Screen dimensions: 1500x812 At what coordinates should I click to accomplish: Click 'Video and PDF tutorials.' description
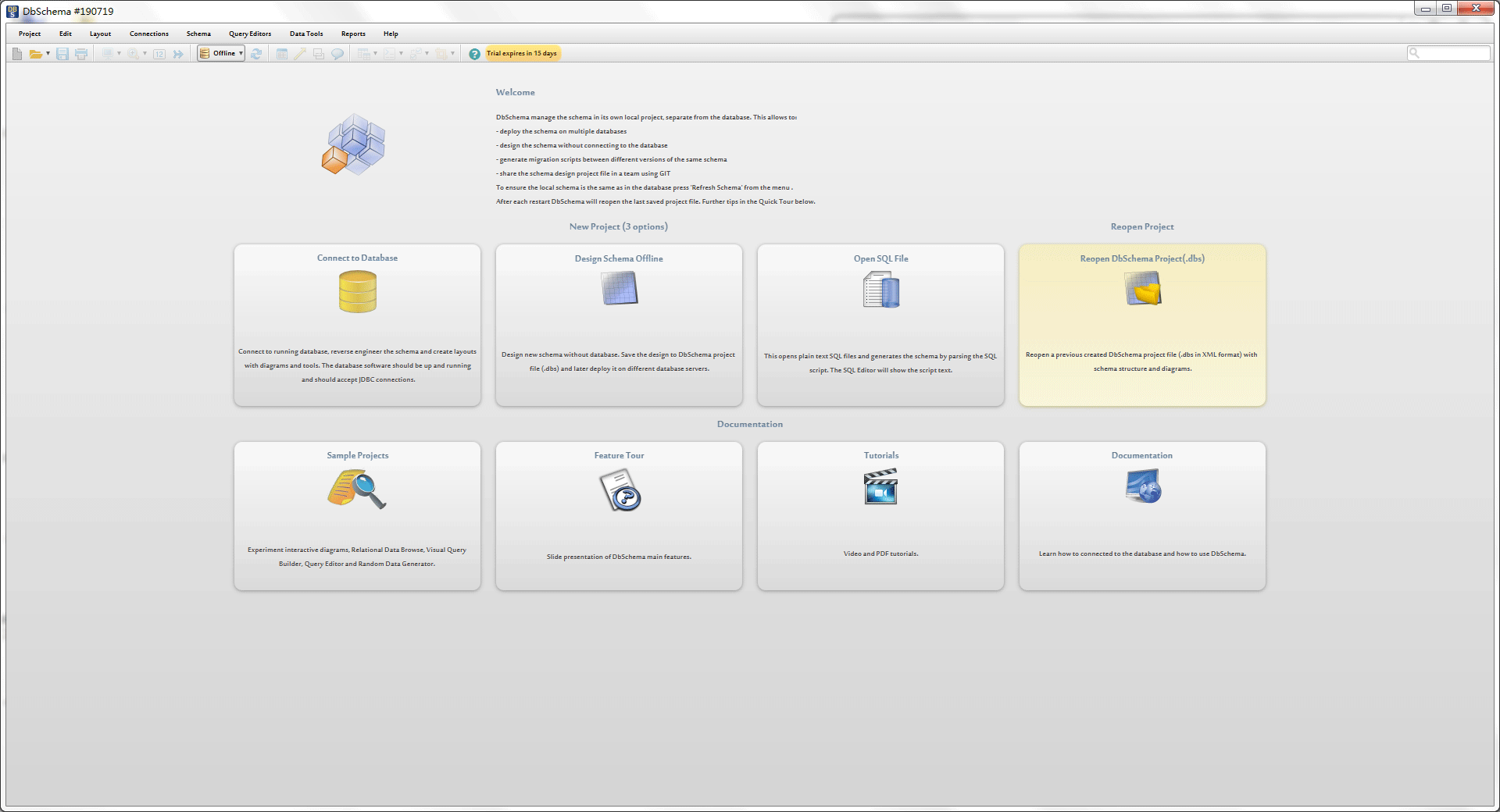[880, 554]
